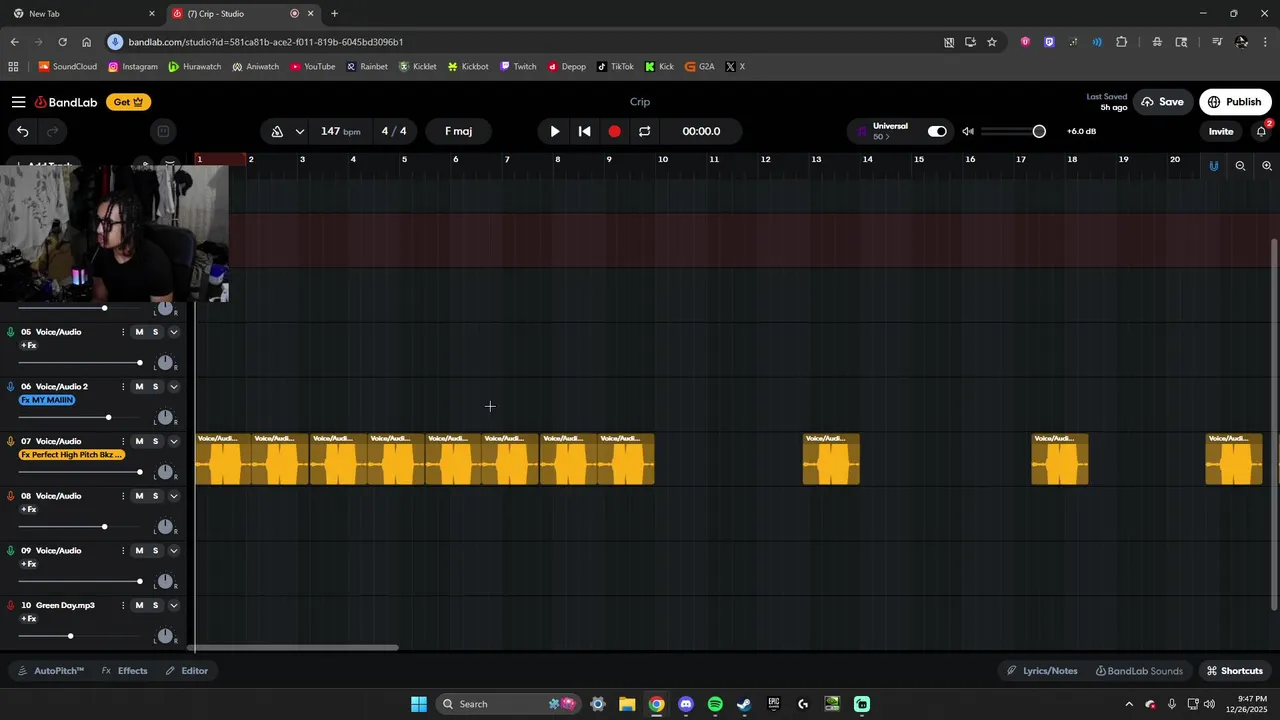
Task: Open the Perfect High Pitch Fx preset
Action: [x=72, y=455]
